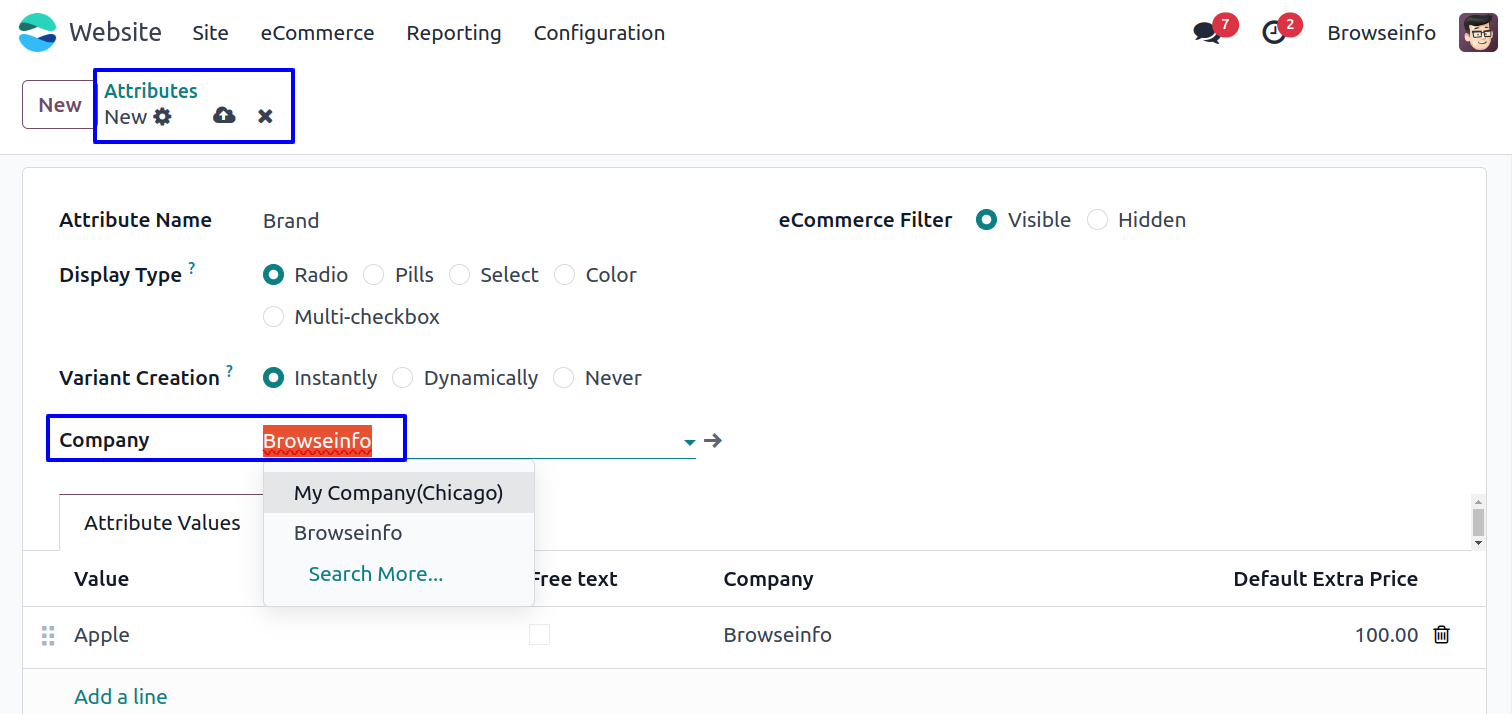This screenshot has height=714, width=1512.
Task: Set eCommerce Filter to Hidden
Action: click(x=1098, y=220)
